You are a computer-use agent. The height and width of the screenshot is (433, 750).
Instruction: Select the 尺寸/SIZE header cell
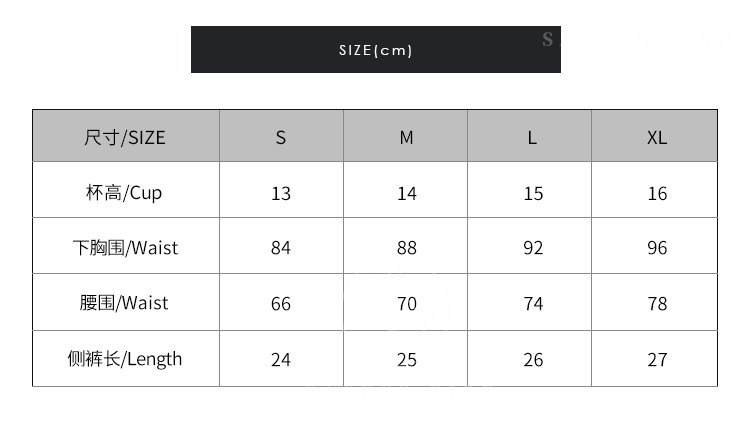(x=125, y=137)
